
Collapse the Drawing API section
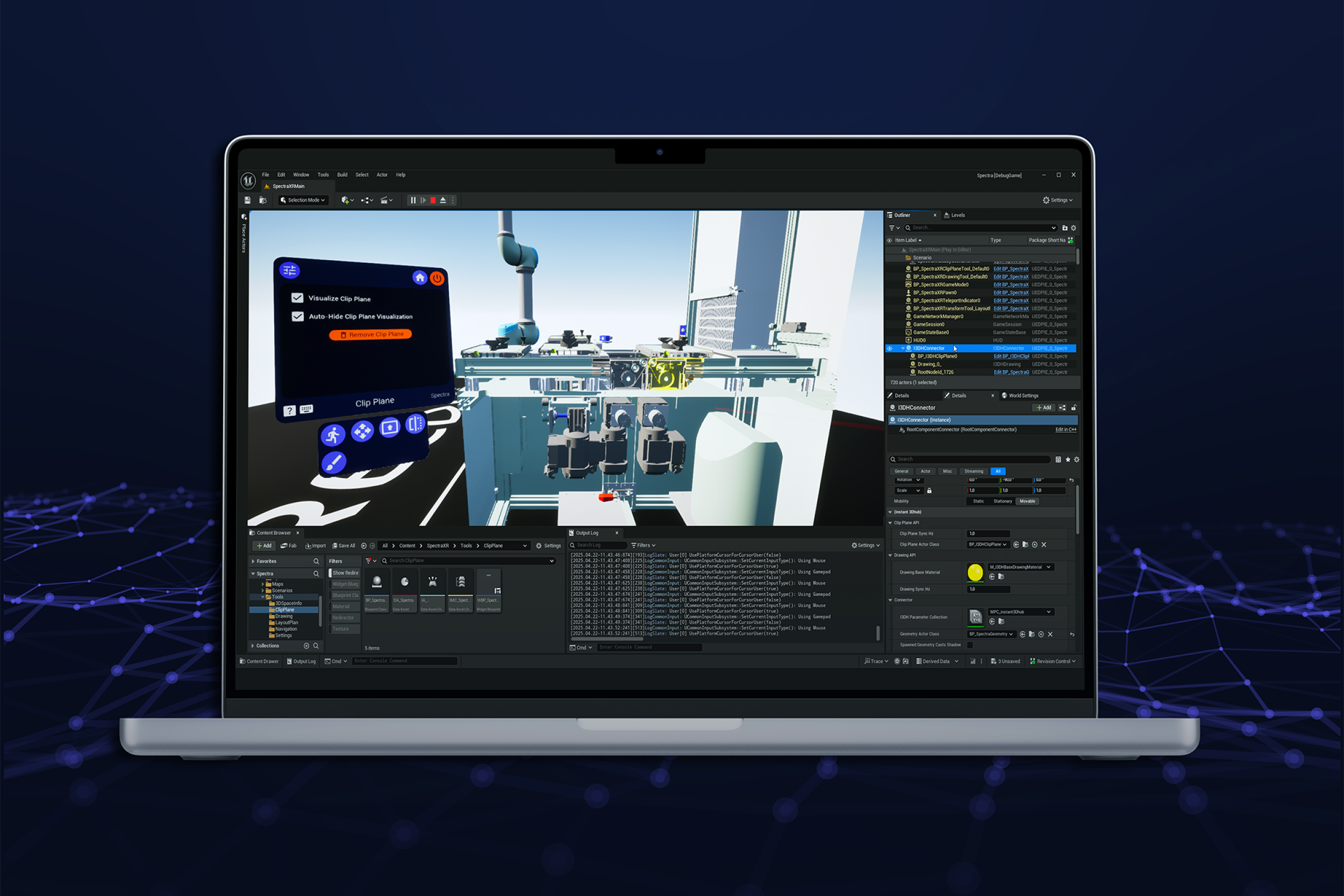click(890, 555)
